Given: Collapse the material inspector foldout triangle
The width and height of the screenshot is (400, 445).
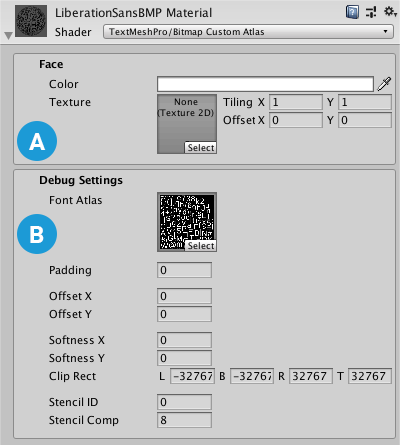Looking at the screenshot, I should 8,35.
